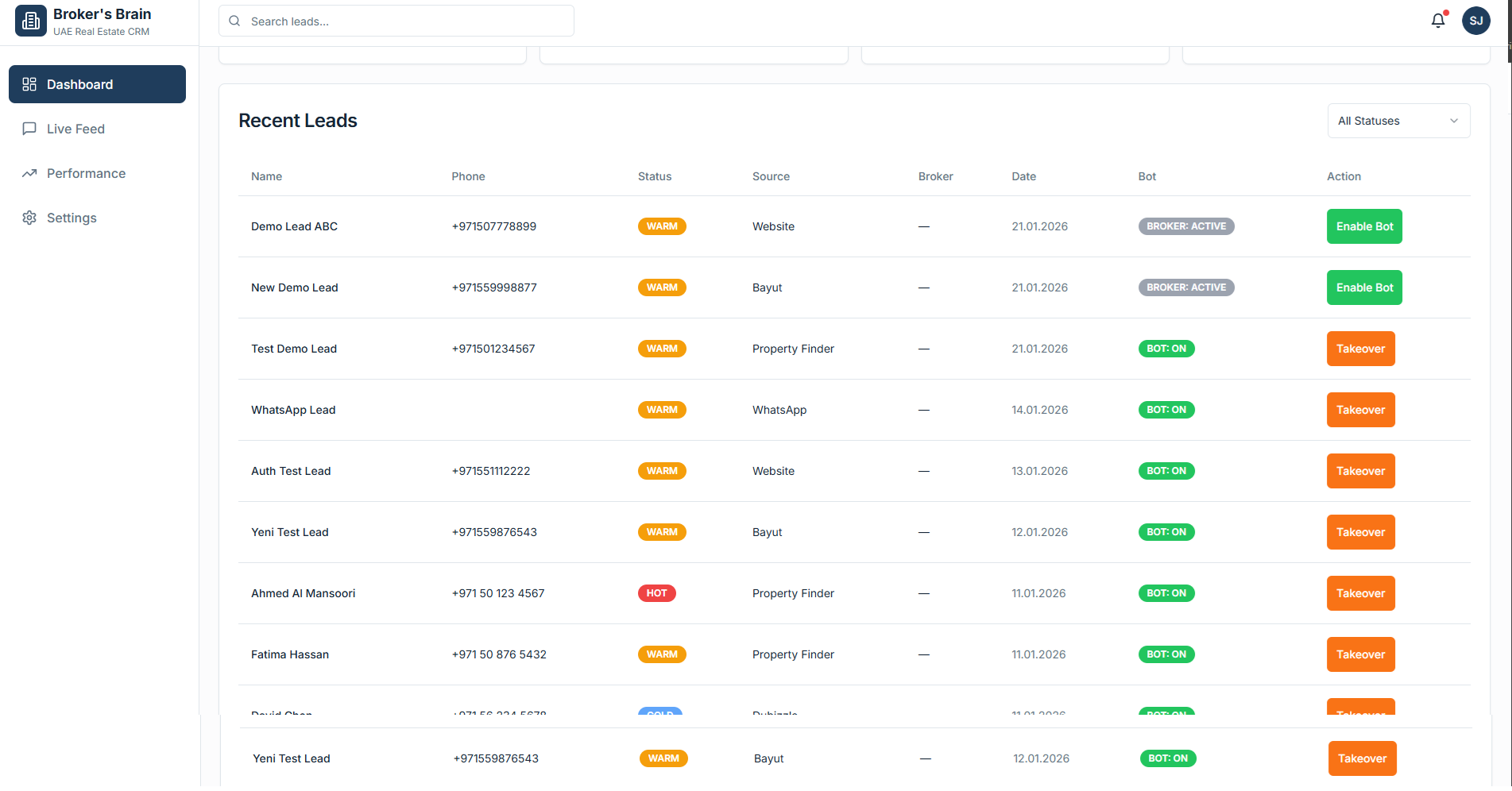
Task: Enable Bot for Demo Lead ABC
Action: [x=1363, y=226]
